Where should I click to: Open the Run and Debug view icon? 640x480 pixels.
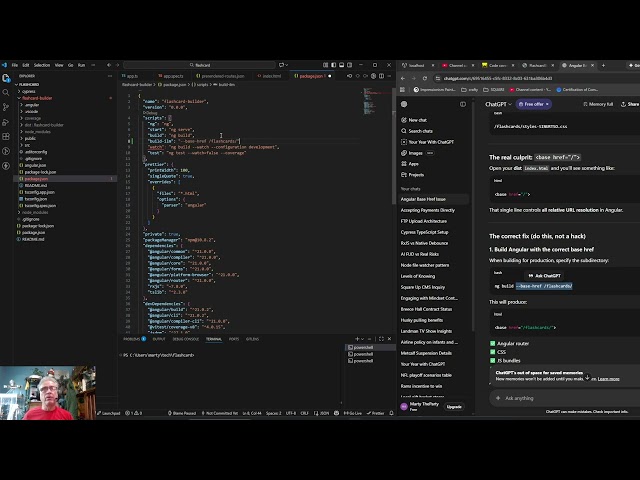[x=6, y=122]
